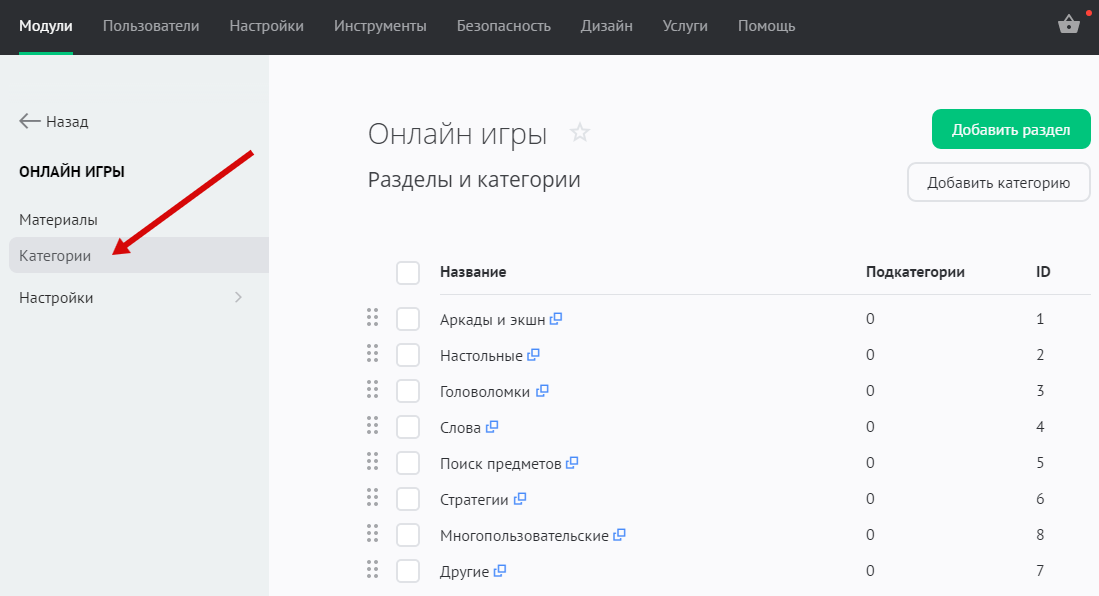
Task: Click the drag handle beside Стратегии
Action: point(372,498)
